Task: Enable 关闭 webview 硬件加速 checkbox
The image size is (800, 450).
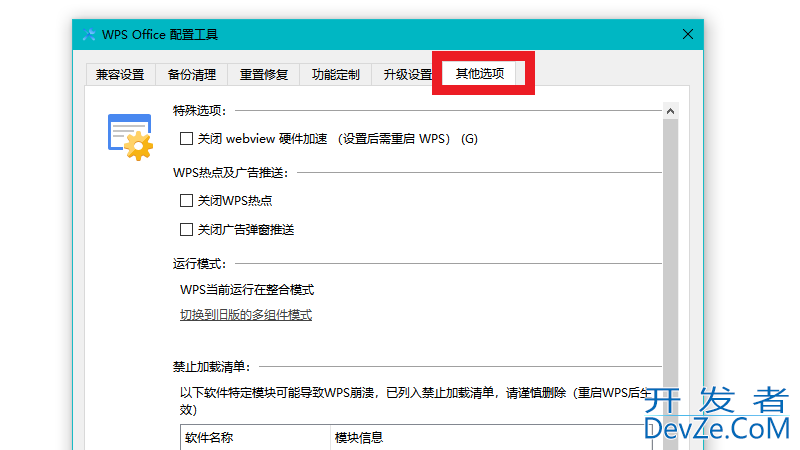Action: point(186,139)
